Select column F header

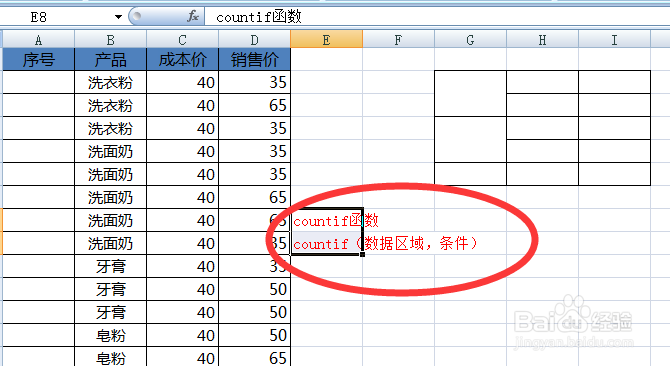pos(398,40)
